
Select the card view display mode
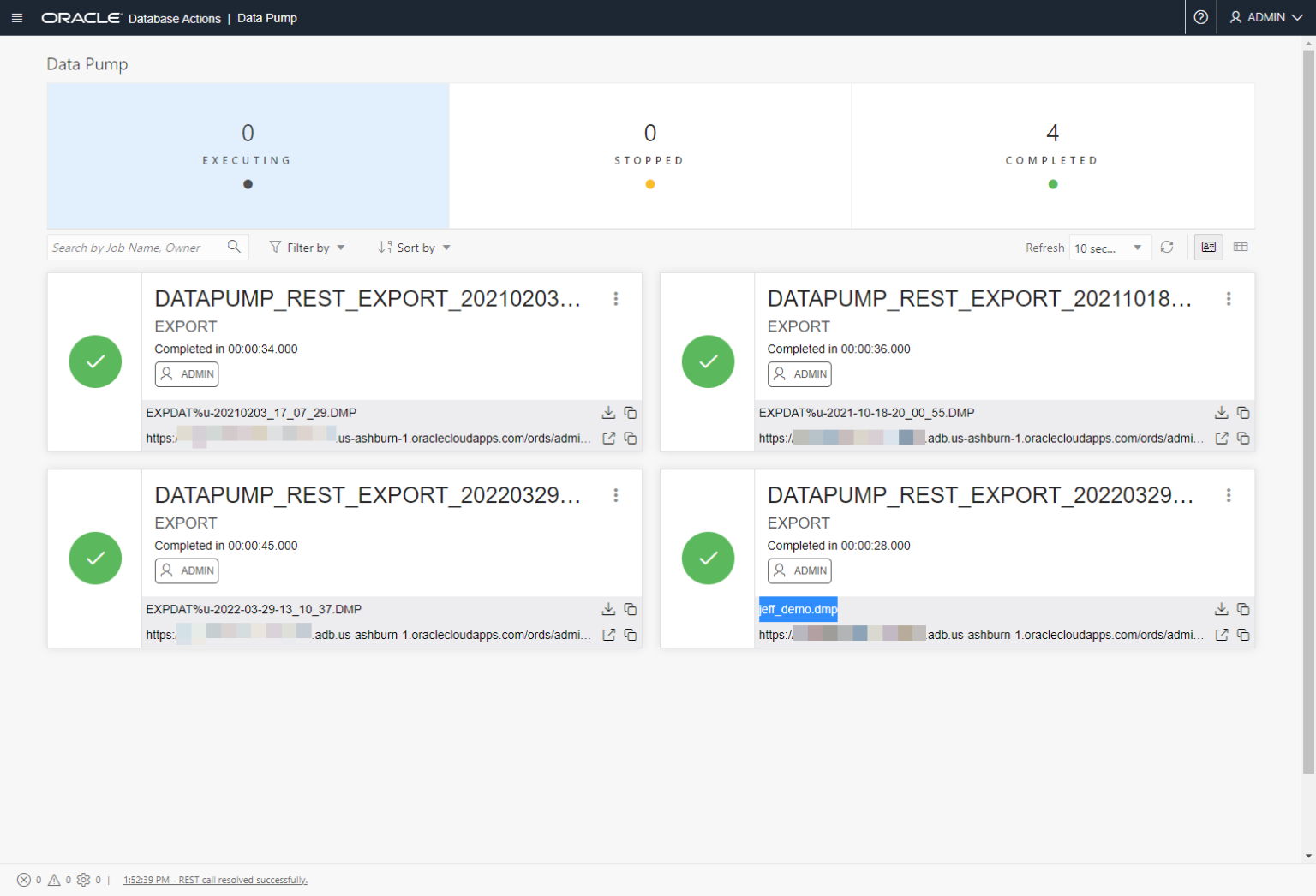pos(1208,247)
